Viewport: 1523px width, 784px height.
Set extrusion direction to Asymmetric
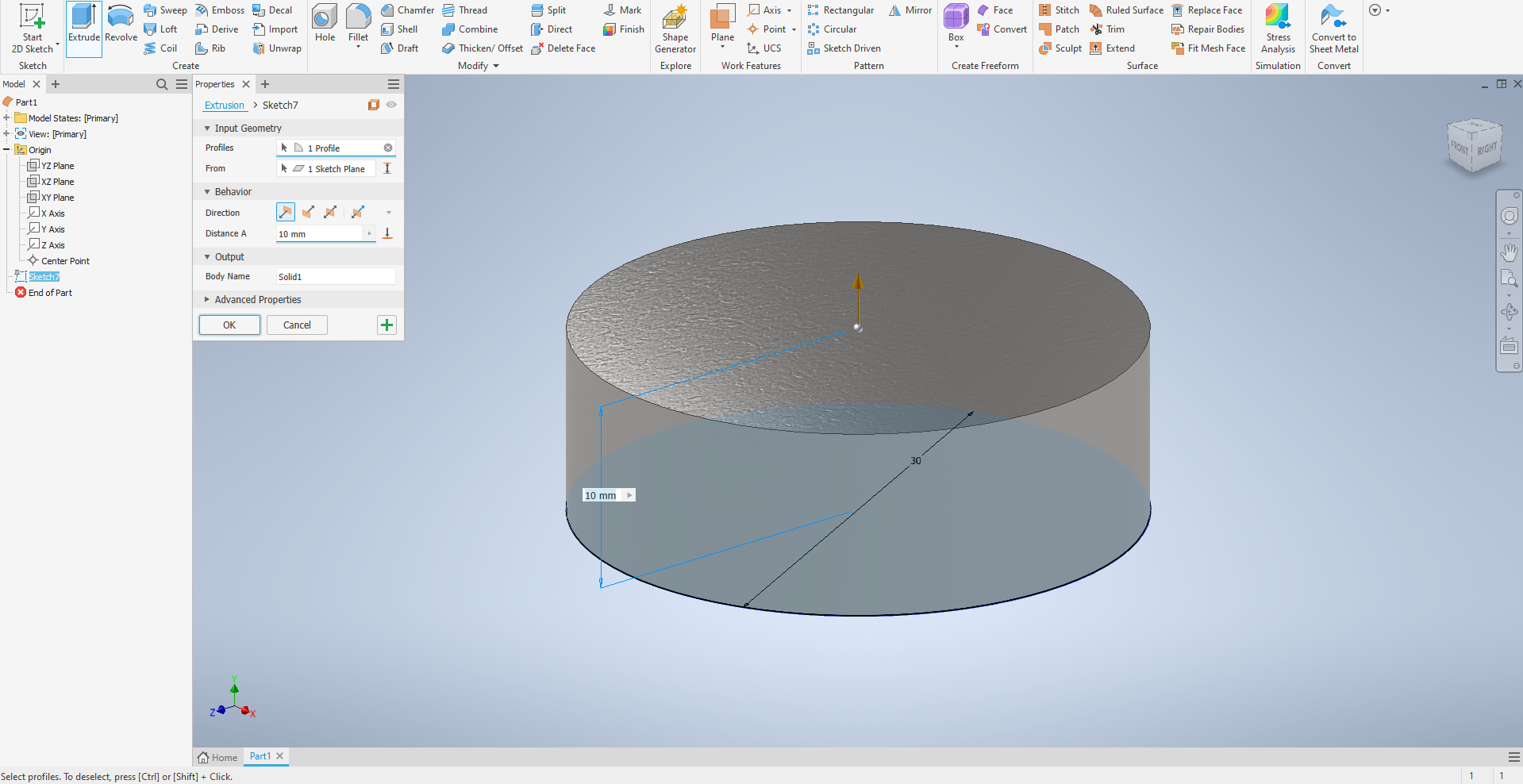[358, 212]
